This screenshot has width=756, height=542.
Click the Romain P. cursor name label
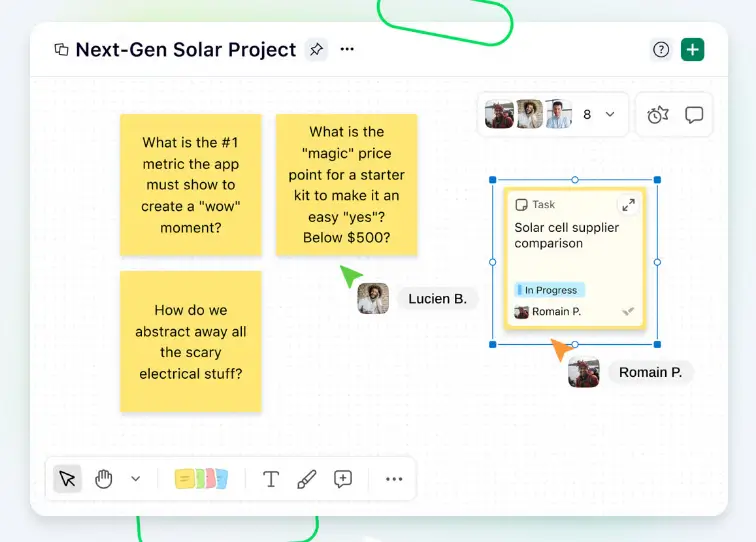click(650, 372)
